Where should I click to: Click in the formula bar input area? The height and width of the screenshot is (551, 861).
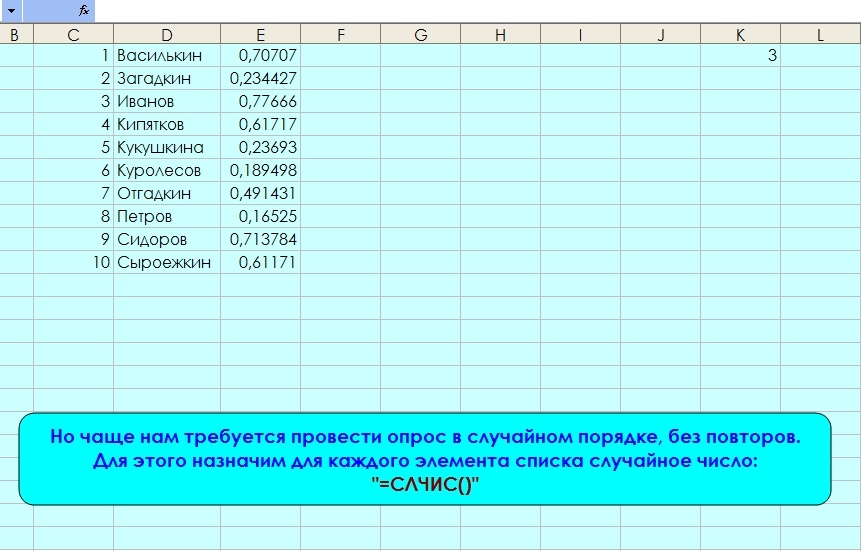coord(478,10)
